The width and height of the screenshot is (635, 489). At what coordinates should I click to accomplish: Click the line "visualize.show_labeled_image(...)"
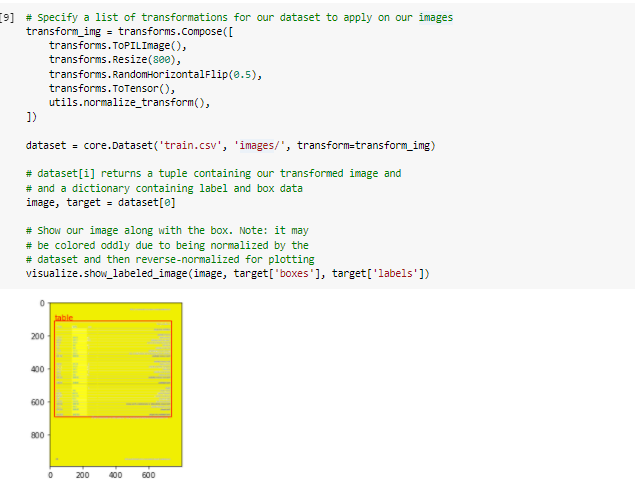228,273
